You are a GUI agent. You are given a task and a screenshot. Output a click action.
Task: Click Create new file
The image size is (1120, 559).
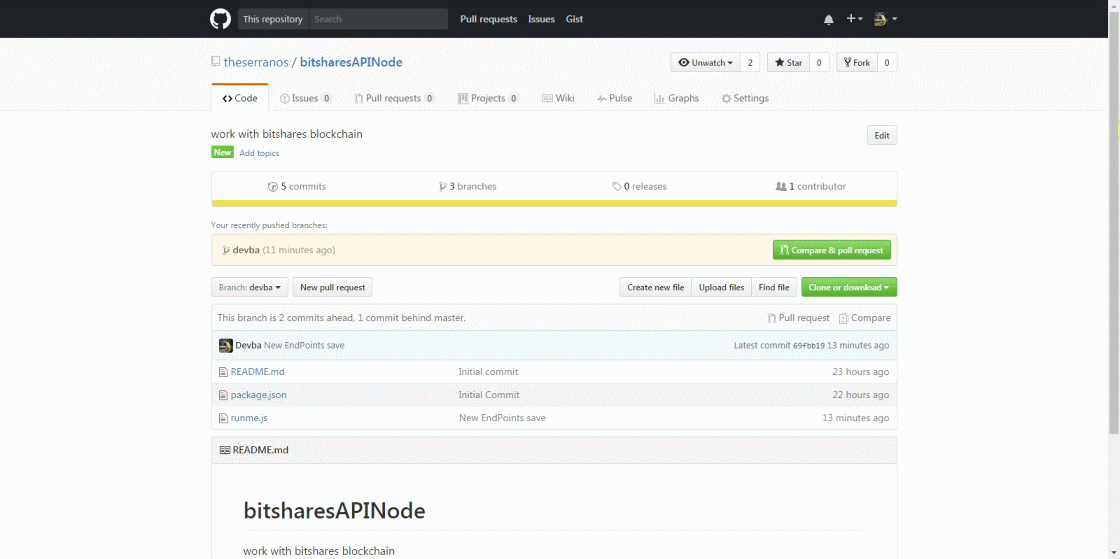656,287
